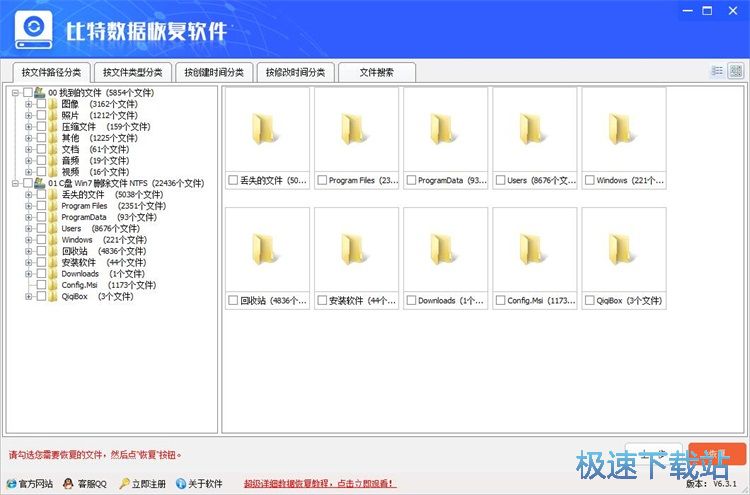This screenshot has width=750, height=495.
Task: Click the 立即注册 key icon
Action: 124,484
